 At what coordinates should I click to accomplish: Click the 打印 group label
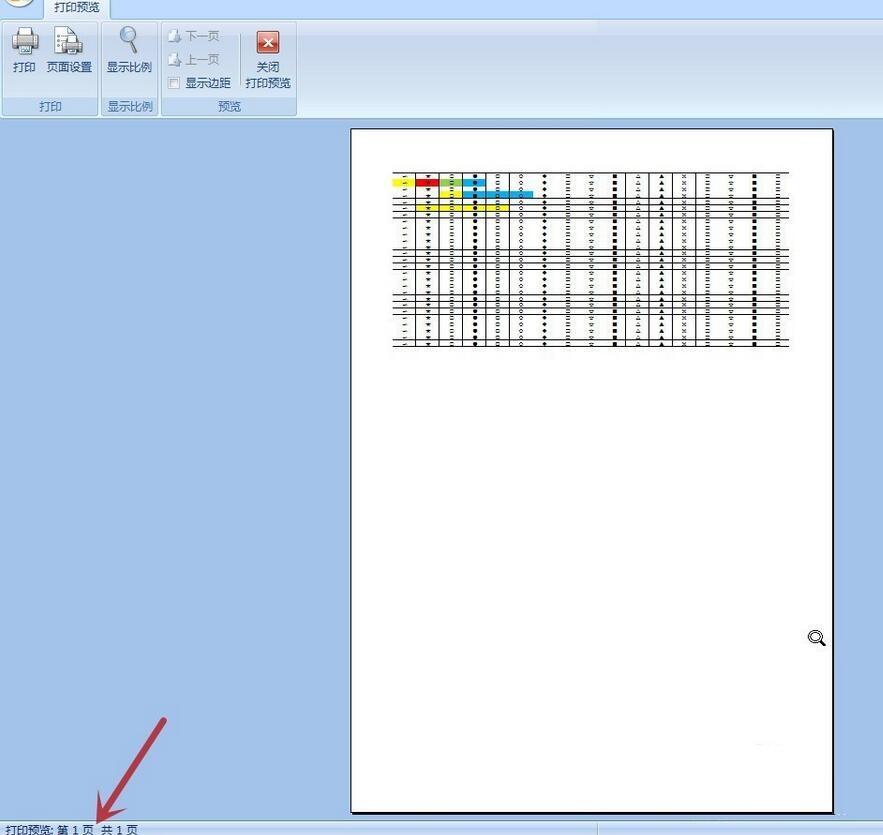pos(50,106)
